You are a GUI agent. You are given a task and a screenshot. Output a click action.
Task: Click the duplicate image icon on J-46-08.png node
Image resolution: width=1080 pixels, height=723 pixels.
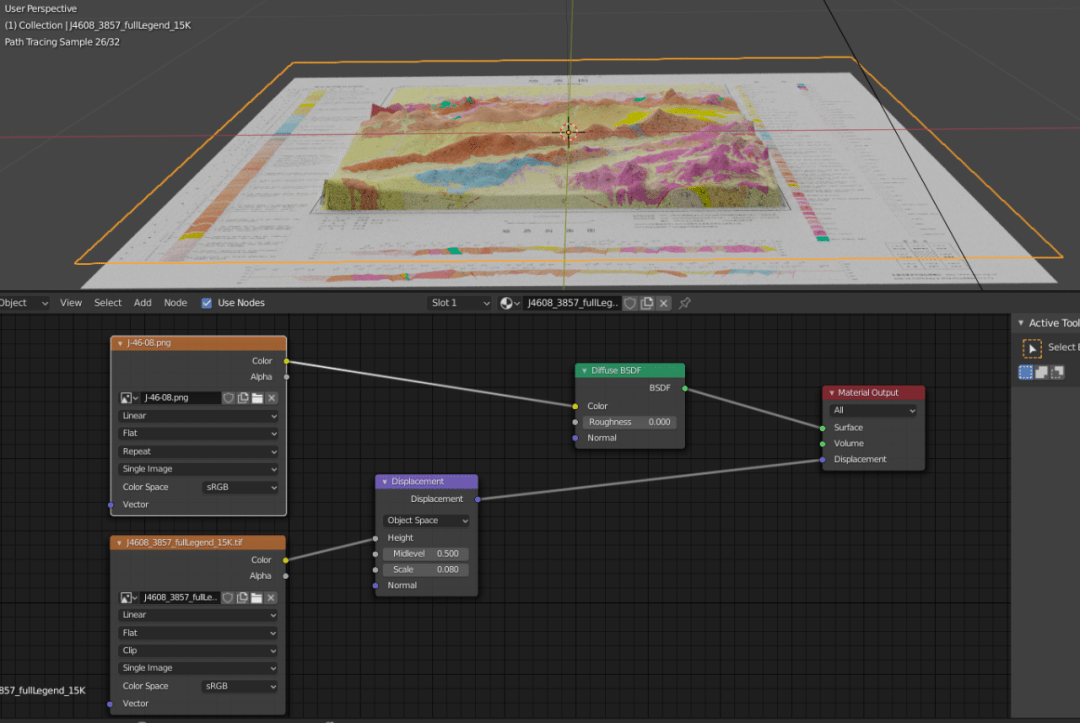(x=243, y=398)
